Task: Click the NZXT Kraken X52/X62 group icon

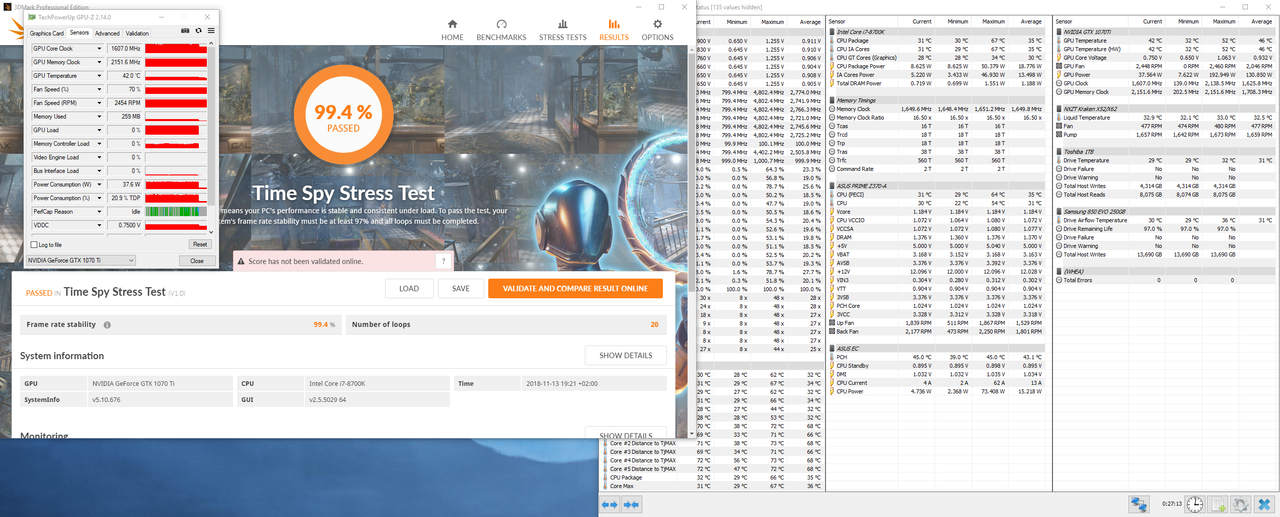Action: 1059,109
